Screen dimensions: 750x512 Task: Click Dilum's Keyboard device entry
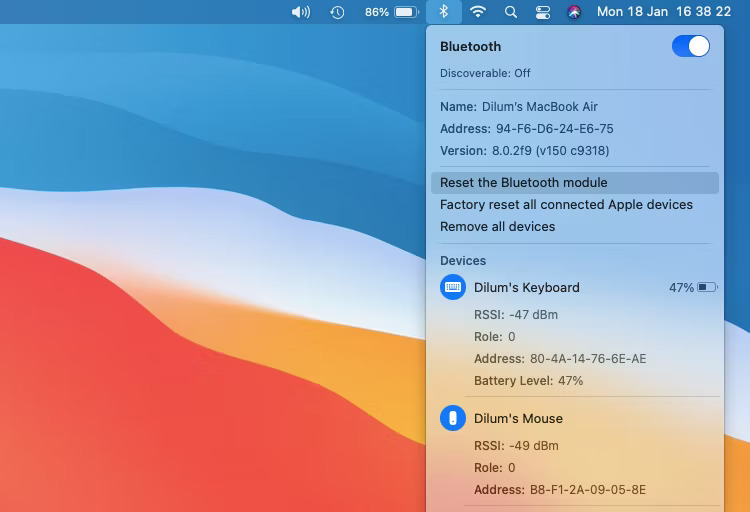point(526,287)
